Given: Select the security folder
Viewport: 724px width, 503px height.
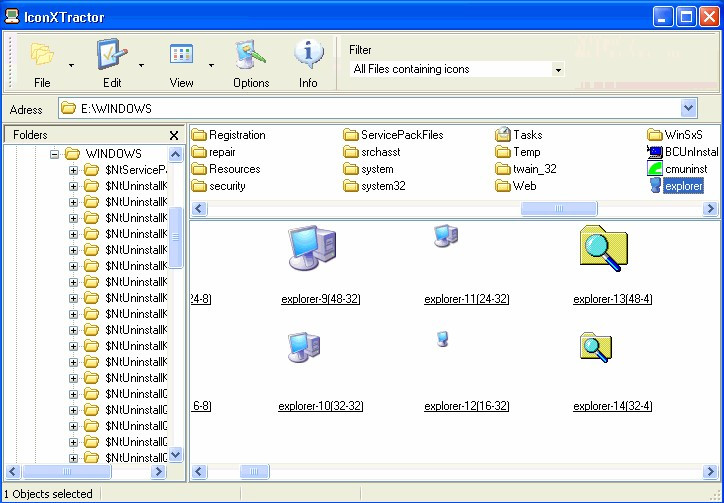Looking at the screenshot, I should (219, 186).
